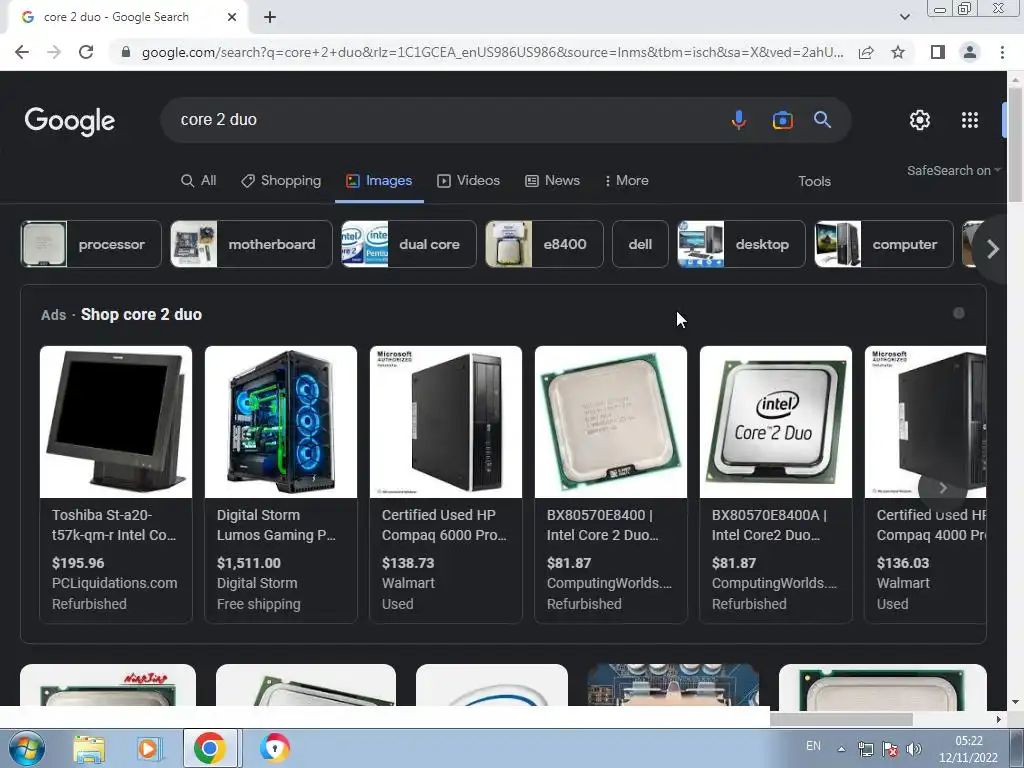Click the magnifier search button
Screen dimensions: 1024x768
(x=822, y=120)
